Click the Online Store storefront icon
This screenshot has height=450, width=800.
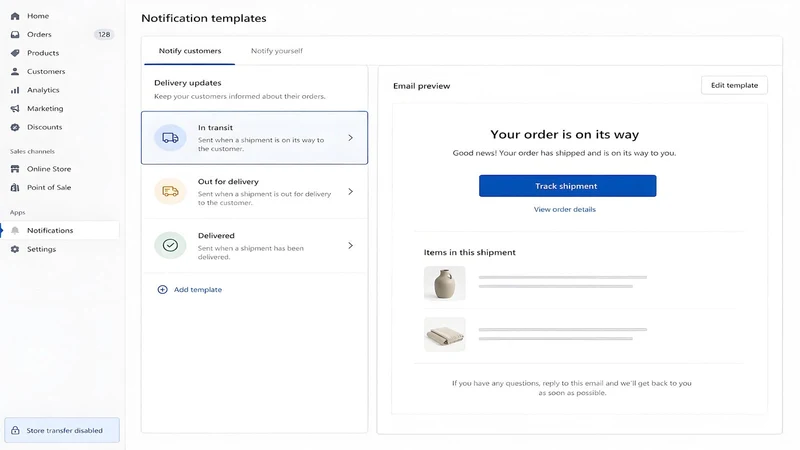click(x=15, y=169)
